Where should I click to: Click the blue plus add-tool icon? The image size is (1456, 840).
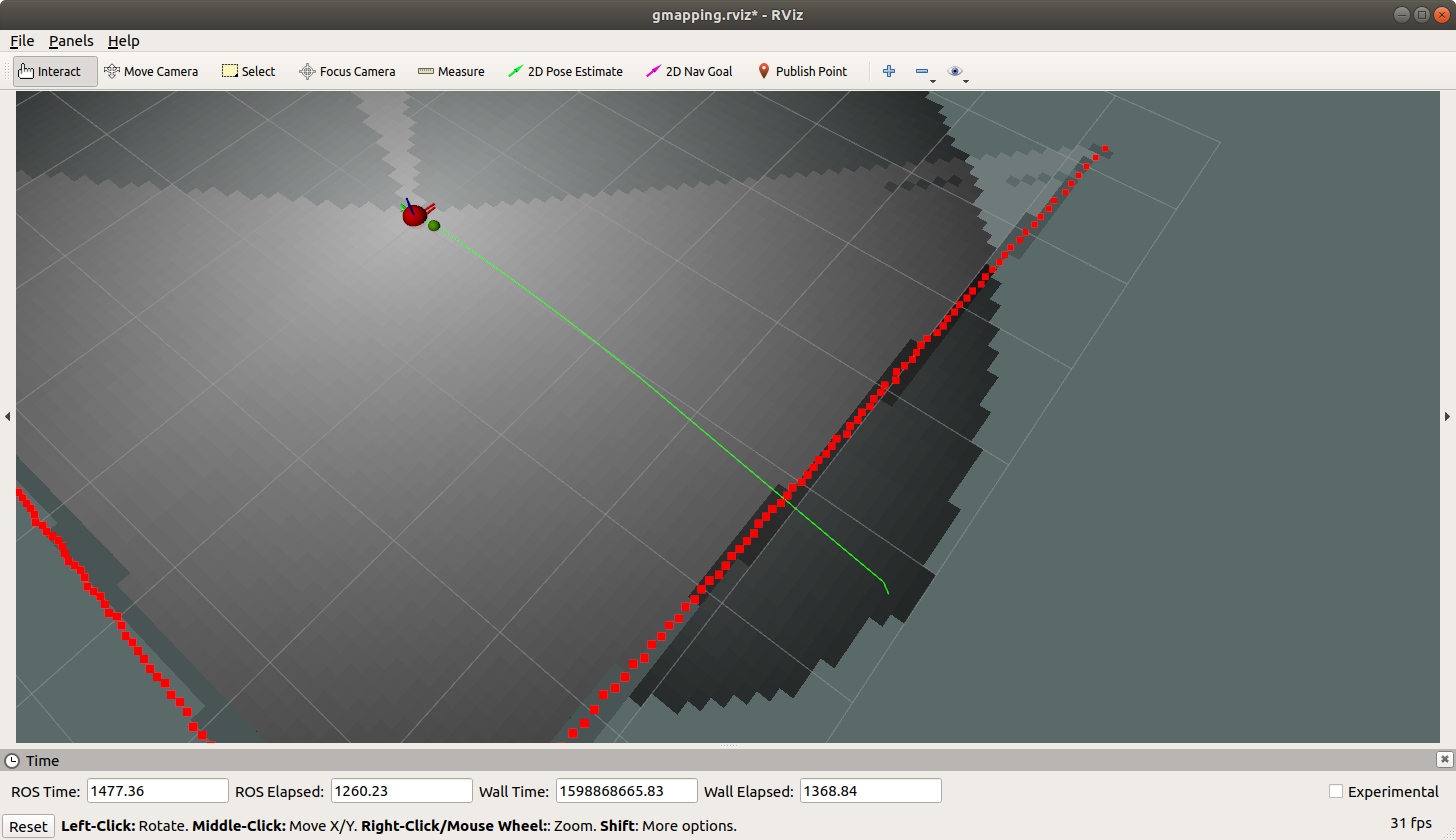[888, 72]
